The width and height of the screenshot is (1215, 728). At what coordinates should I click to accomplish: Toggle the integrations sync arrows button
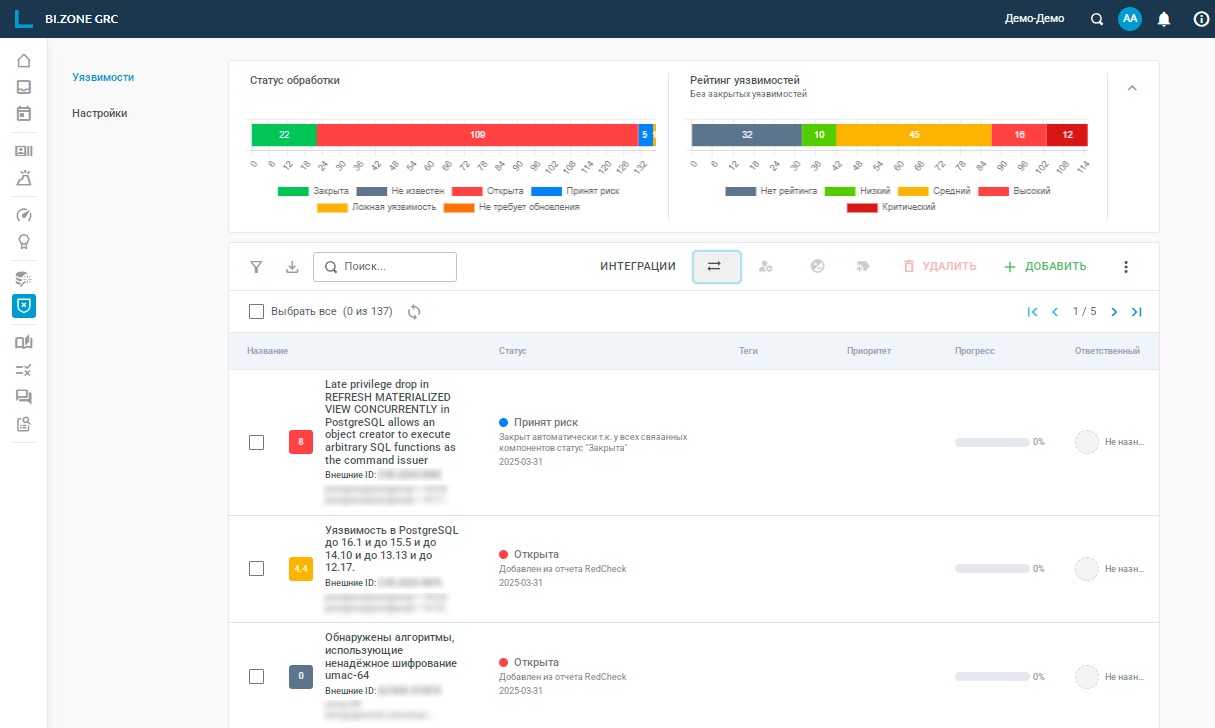coord(716,267)
